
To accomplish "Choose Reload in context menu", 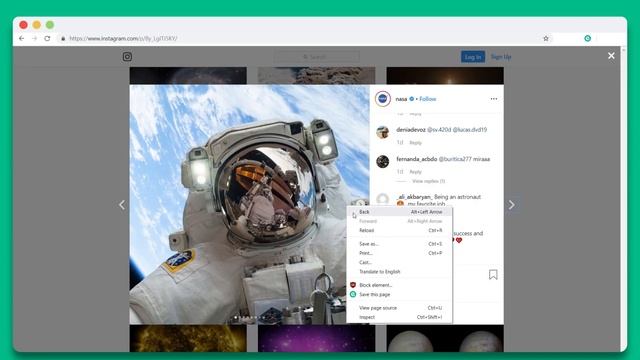I will [x=400, y=230].
